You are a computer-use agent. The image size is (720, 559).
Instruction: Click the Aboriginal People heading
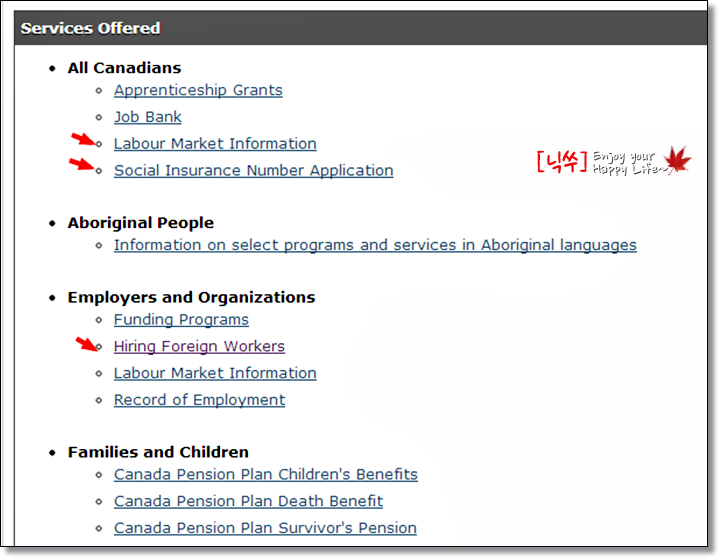[x=141, y=223]
